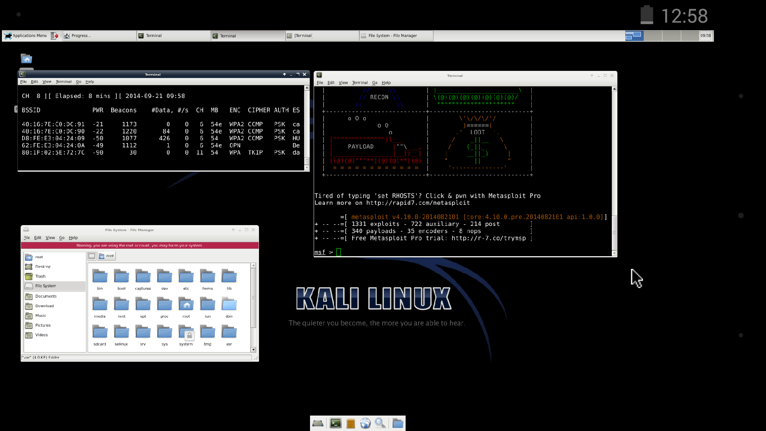This screenshot has height=431, width=766.
Task: Click the panel clock showing 09:58
Action: coord(705,36)
